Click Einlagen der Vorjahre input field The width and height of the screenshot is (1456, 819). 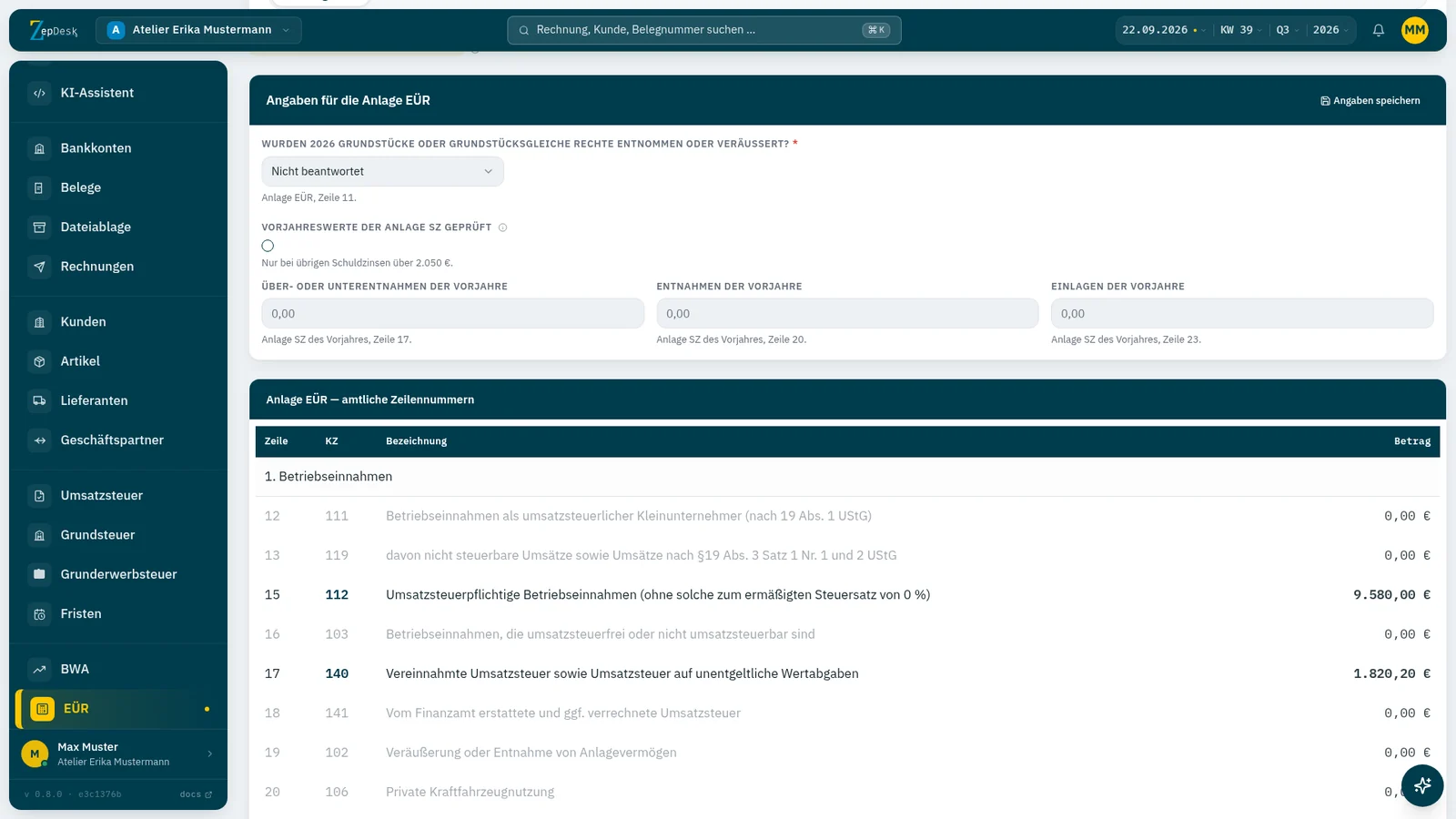[x=1242, y=314]
